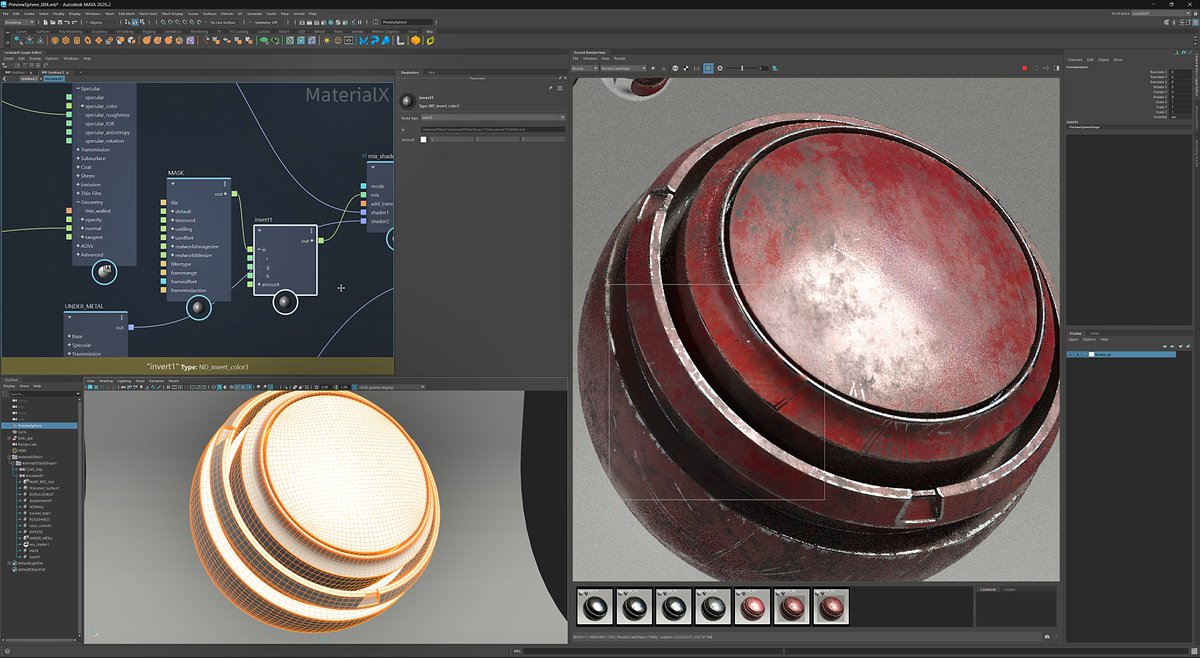Image resolution: width=1200 pixels, height=658 pixels.
Task: Switch to the Anim layer tab
Action: click(1094, 332)
